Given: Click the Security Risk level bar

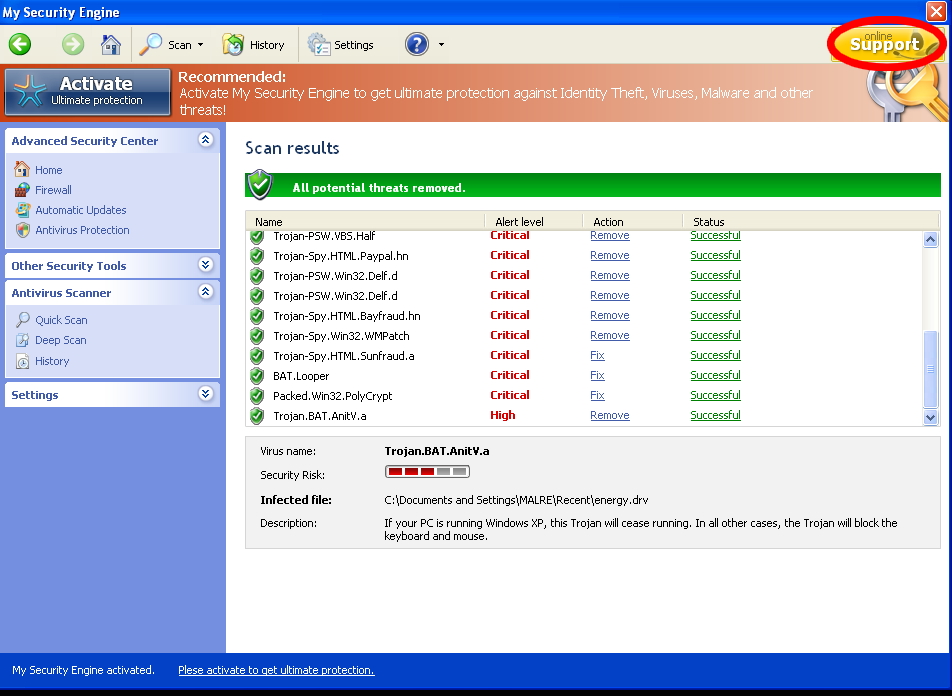Looking at the screenshot, I should pyautogui.click(x=427, y=471).
